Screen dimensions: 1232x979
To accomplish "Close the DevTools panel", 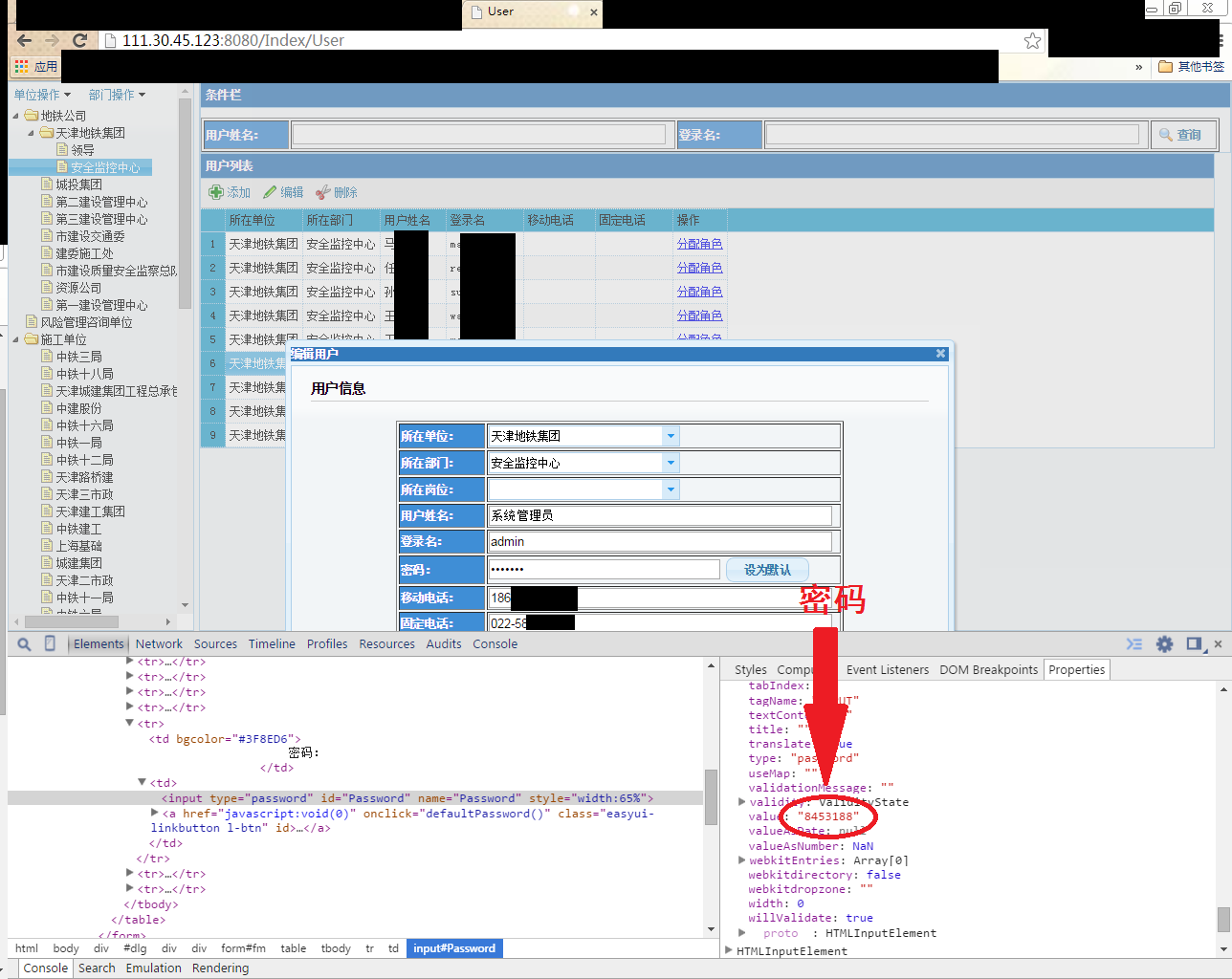I will coord(1218,644).
